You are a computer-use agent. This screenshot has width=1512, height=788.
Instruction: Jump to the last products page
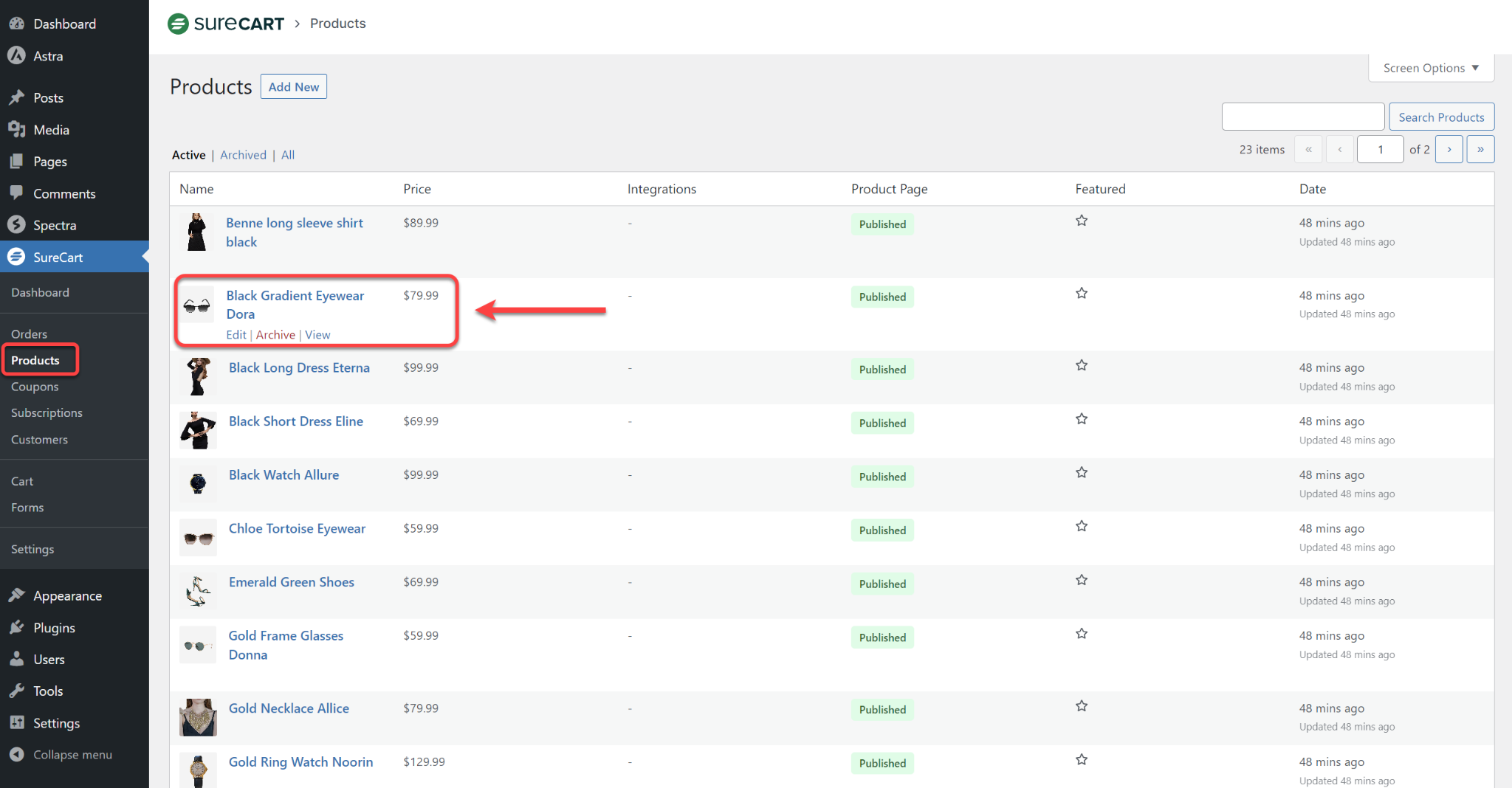[x=1480, y=149]
